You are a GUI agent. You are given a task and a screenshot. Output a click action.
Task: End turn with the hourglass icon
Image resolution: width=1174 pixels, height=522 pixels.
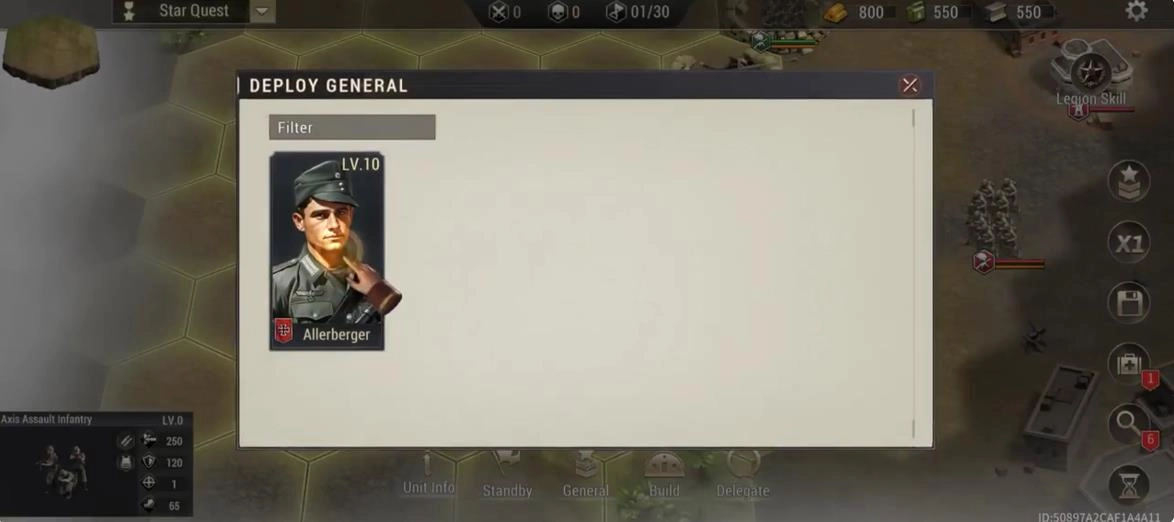coord(1128,486)
